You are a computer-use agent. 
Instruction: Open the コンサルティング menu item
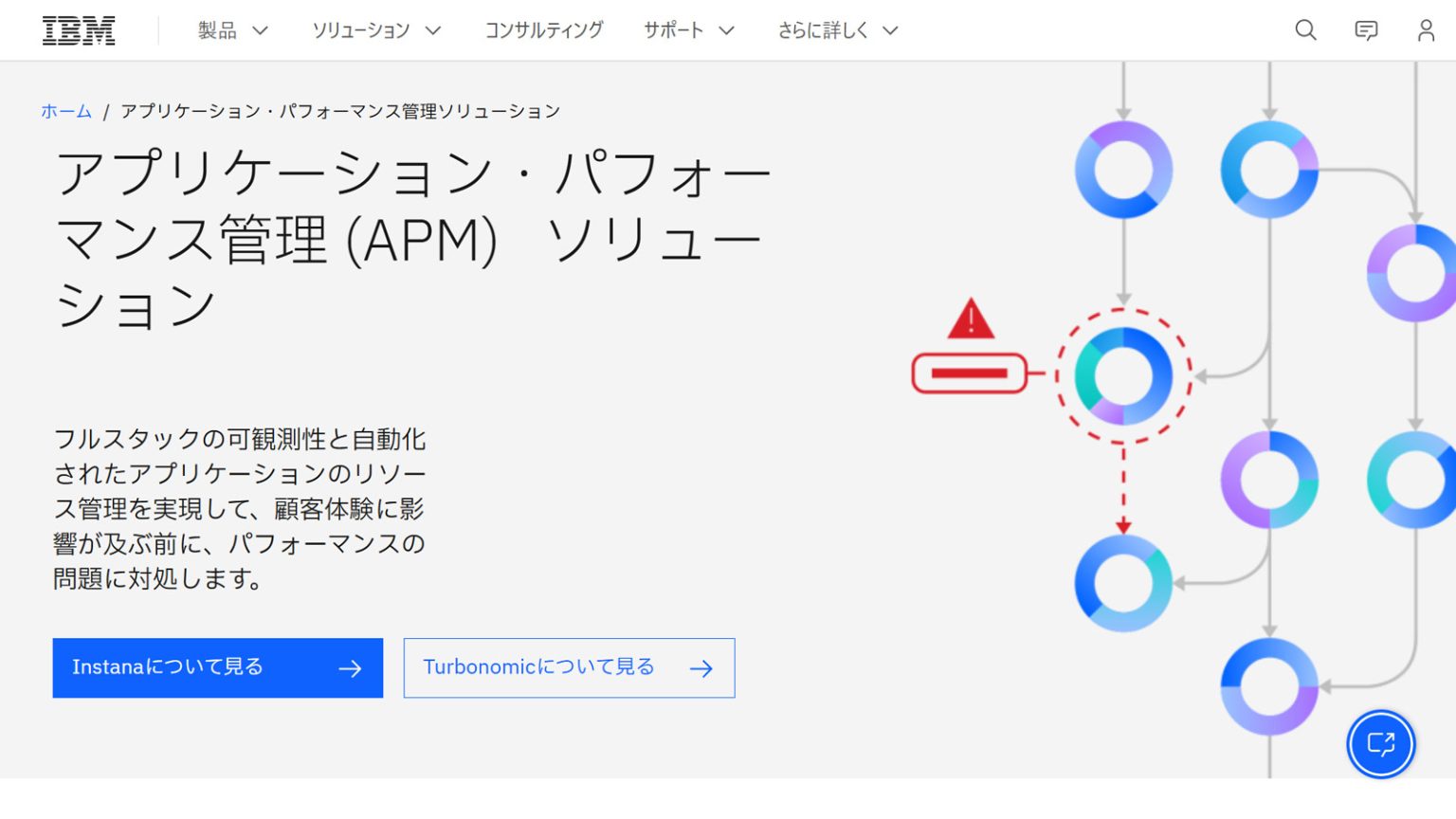544,29
